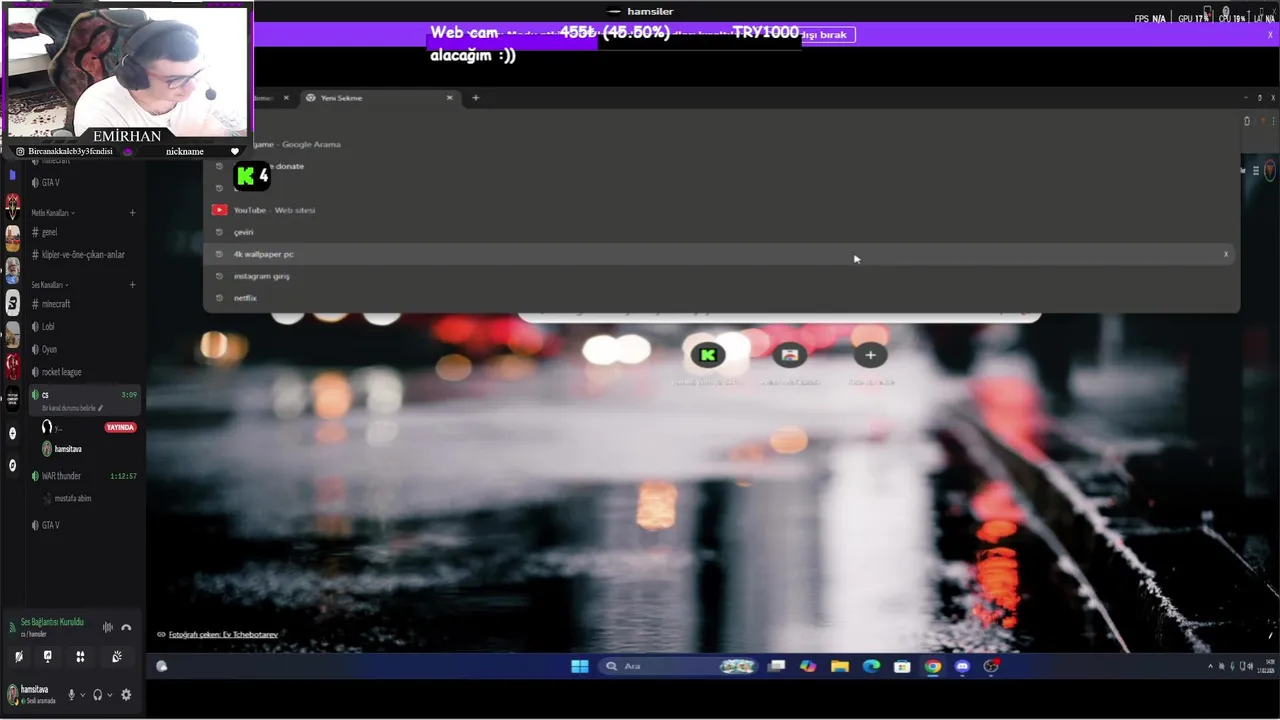
Task: Open the first red server icon in Discord
Action: (12, 207)
